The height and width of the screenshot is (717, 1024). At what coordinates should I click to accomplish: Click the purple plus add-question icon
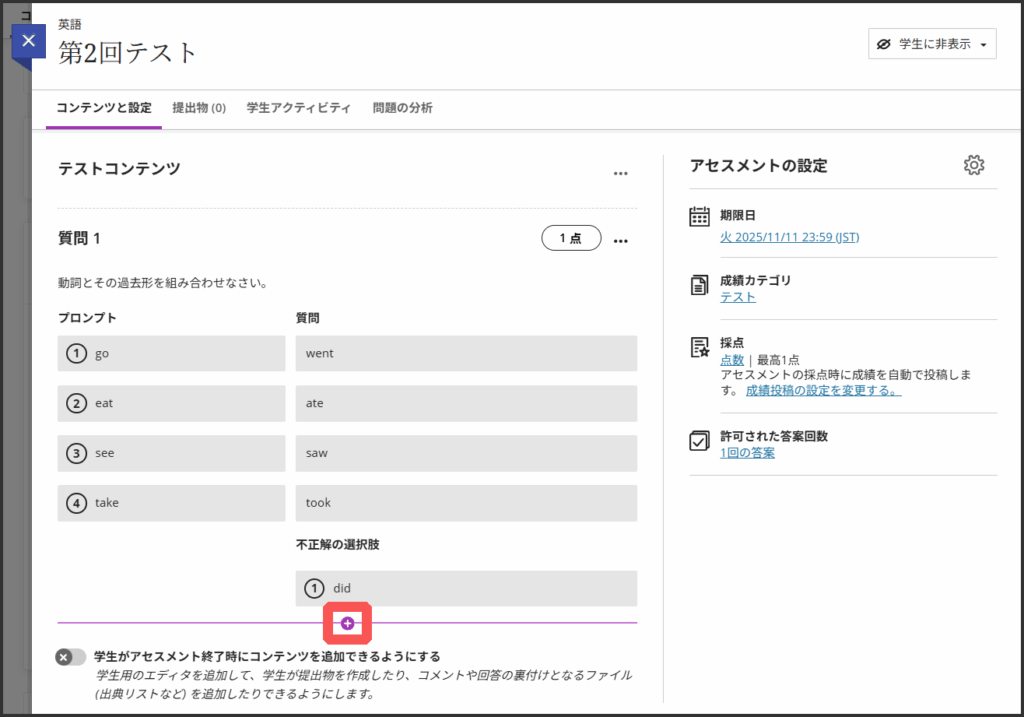347,623
